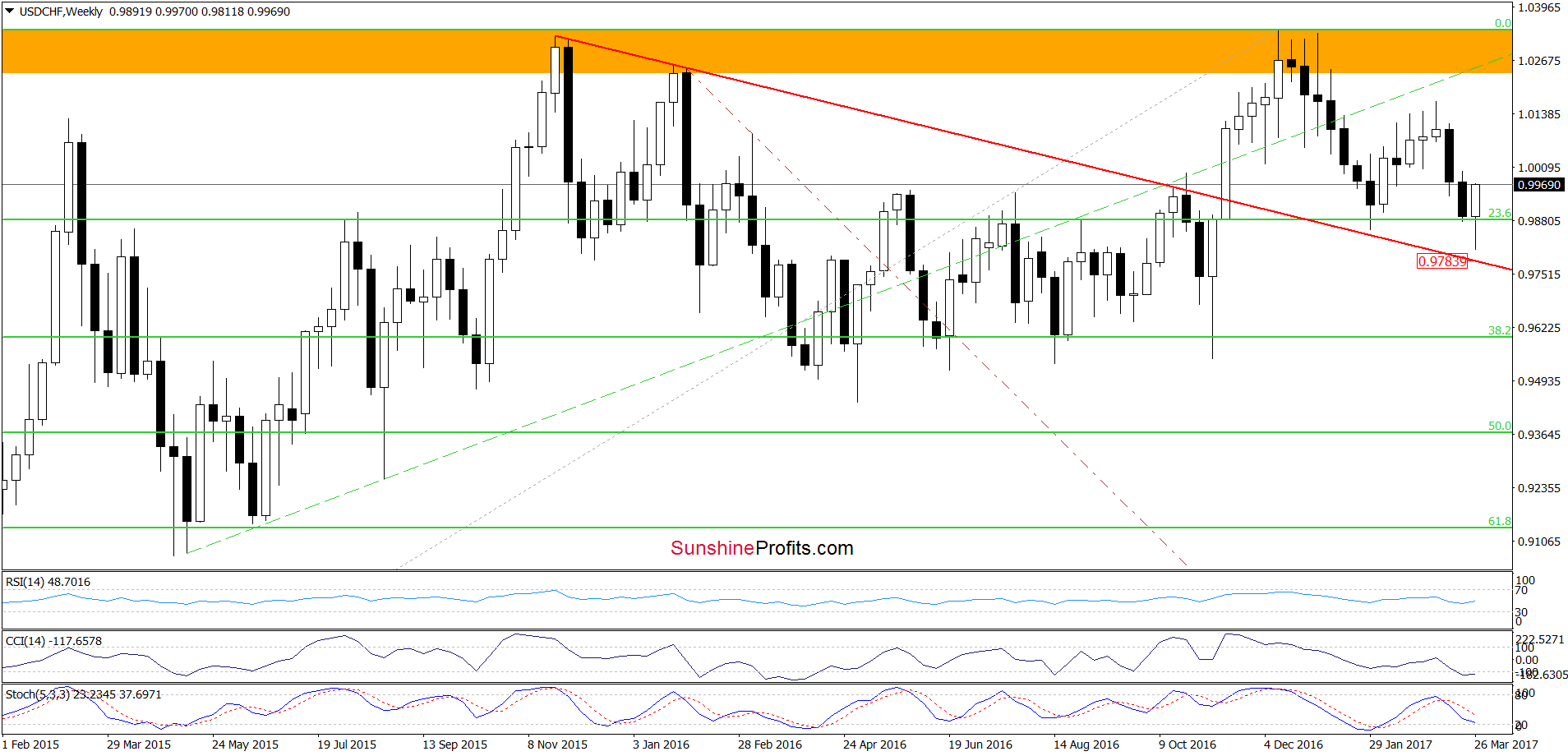The image size is (1568, 756).
Task: Click the 14 Aug 2016 date label
Action: point(1086,744)
